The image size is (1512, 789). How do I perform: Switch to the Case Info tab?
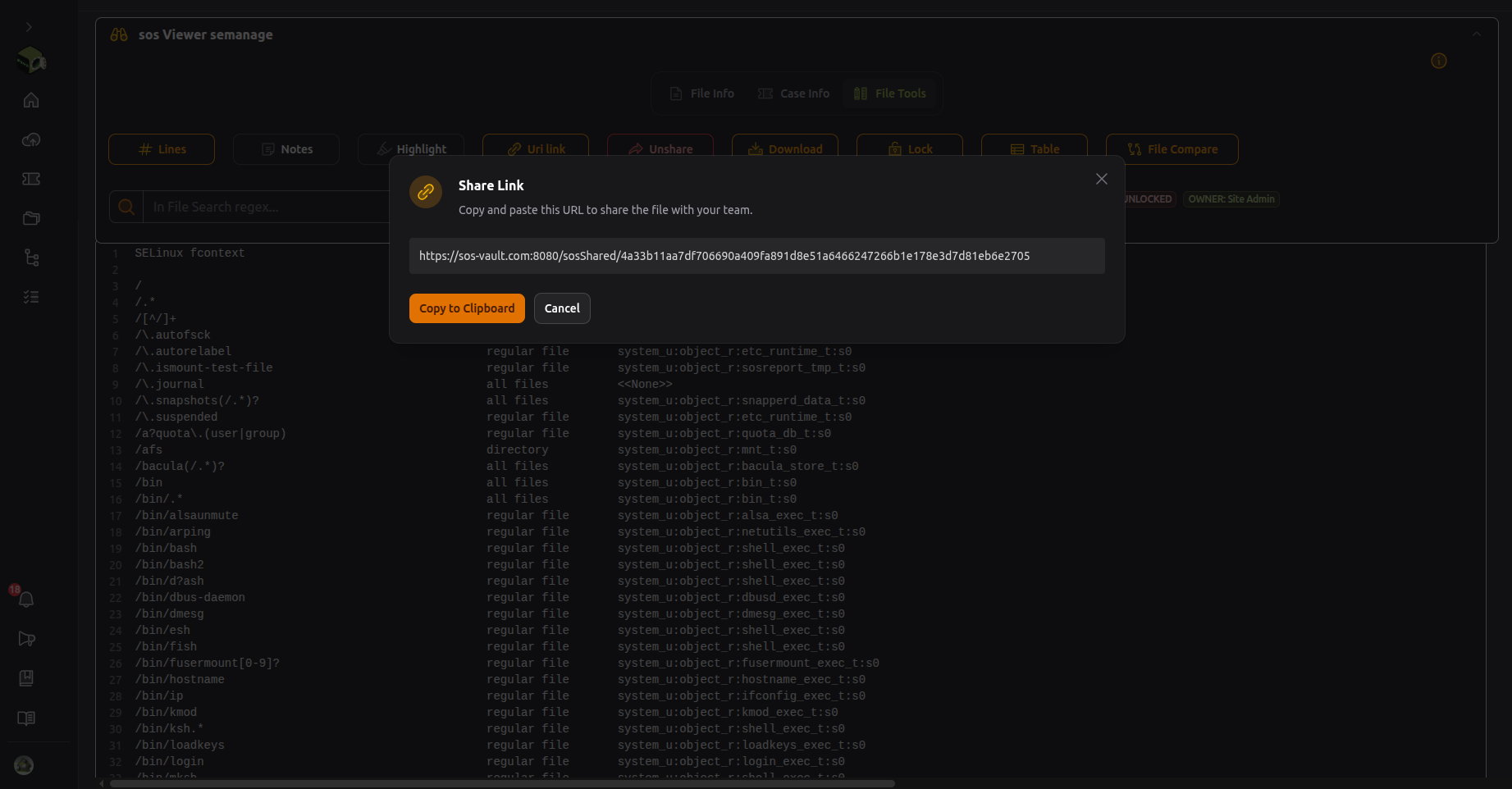pyautogui.click(x=794, y=93)
